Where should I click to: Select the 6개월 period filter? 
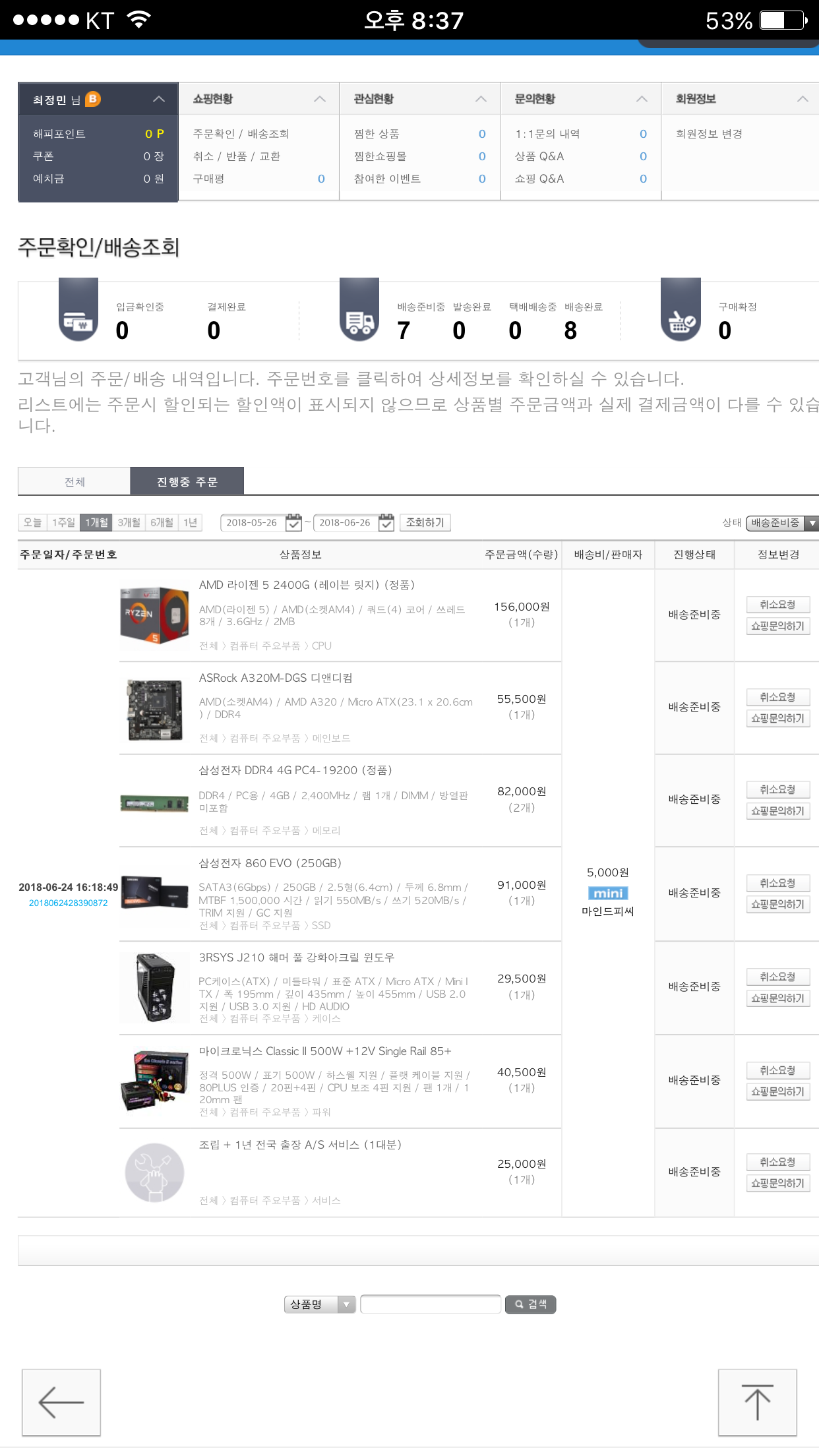click(x=162, y=522)
